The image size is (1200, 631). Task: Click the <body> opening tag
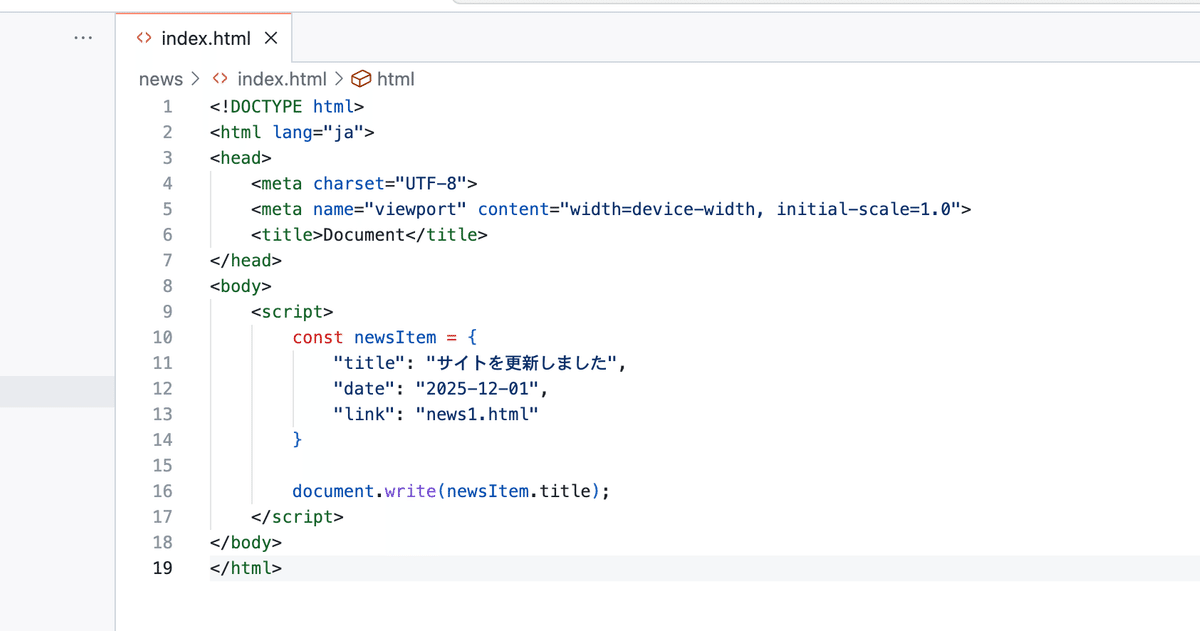(241, 286)
